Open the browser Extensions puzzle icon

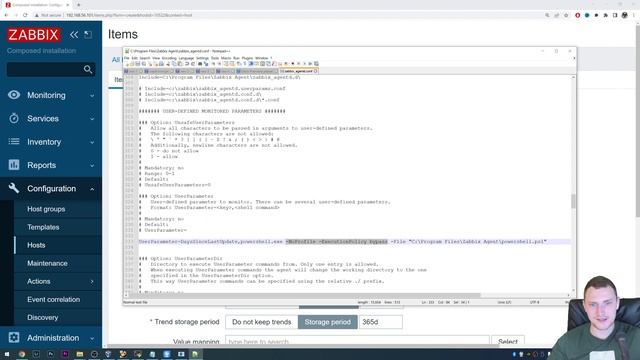(x=606, y=15)
